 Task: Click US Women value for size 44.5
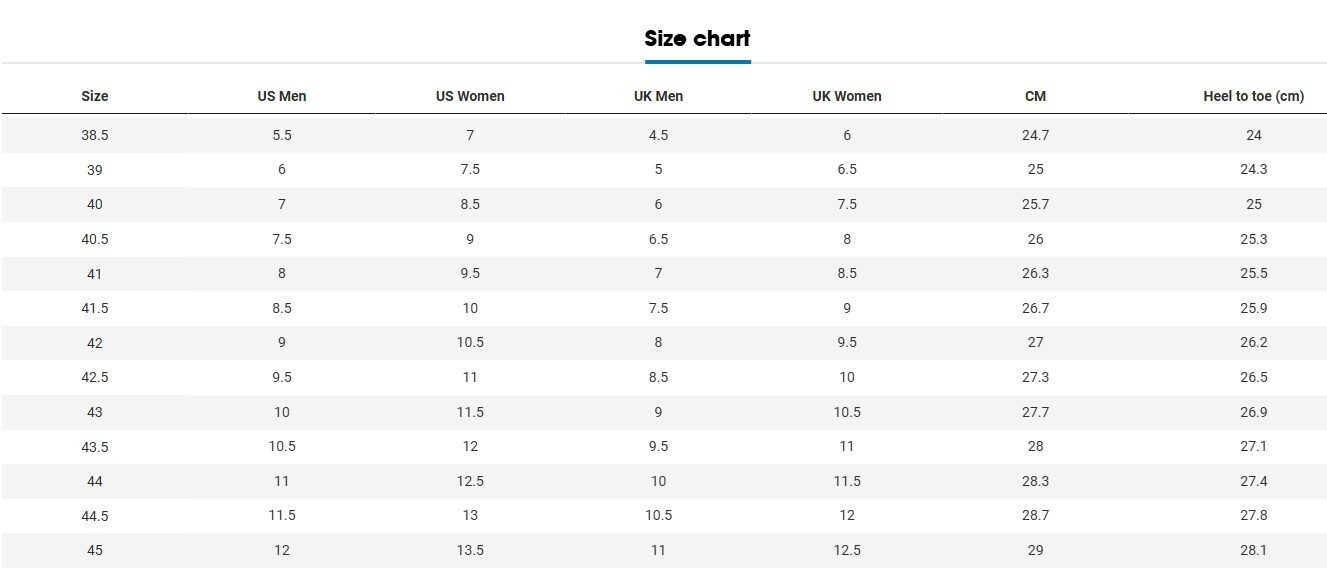click(470, 515)
